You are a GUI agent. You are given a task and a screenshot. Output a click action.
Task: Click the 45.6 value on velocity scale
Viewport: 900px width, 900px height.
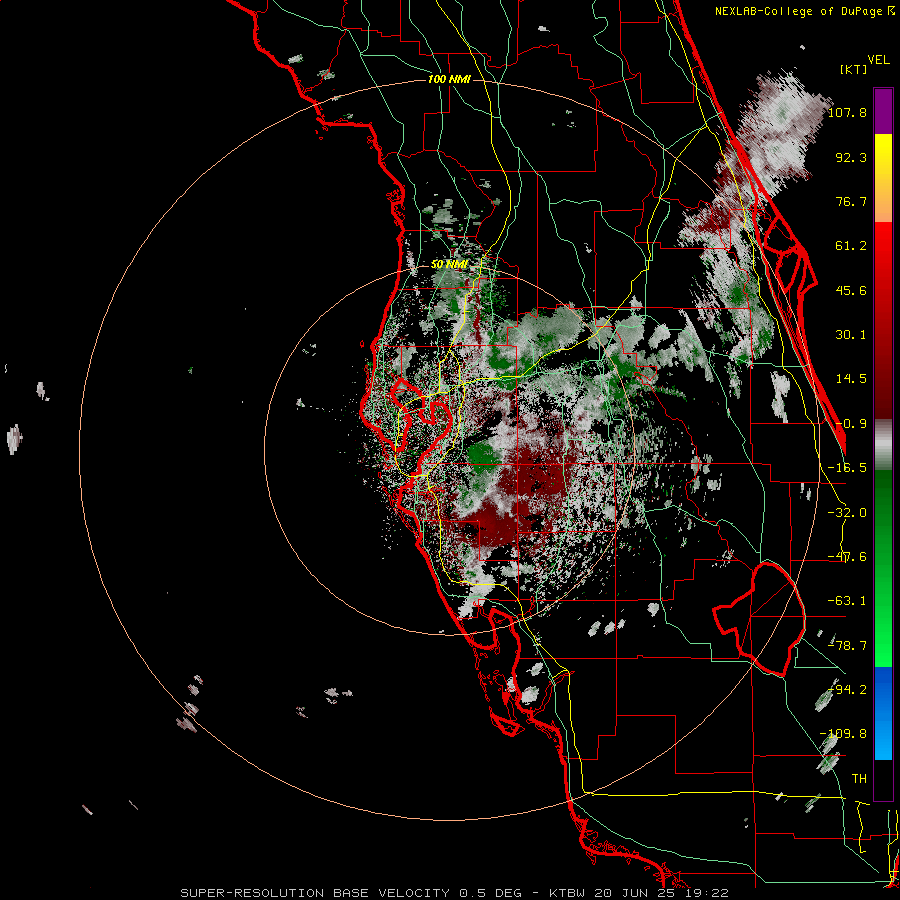851,290
